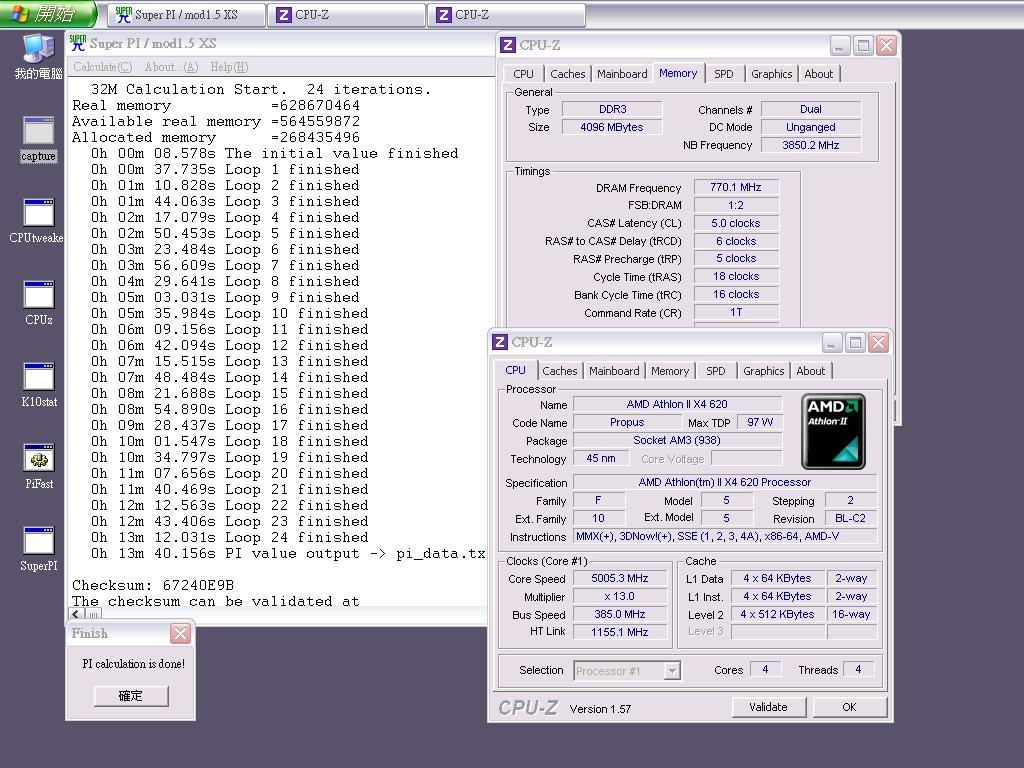
Task: Click the NB Frequency value 3850.2 MHz
Action: click(810, 145)
